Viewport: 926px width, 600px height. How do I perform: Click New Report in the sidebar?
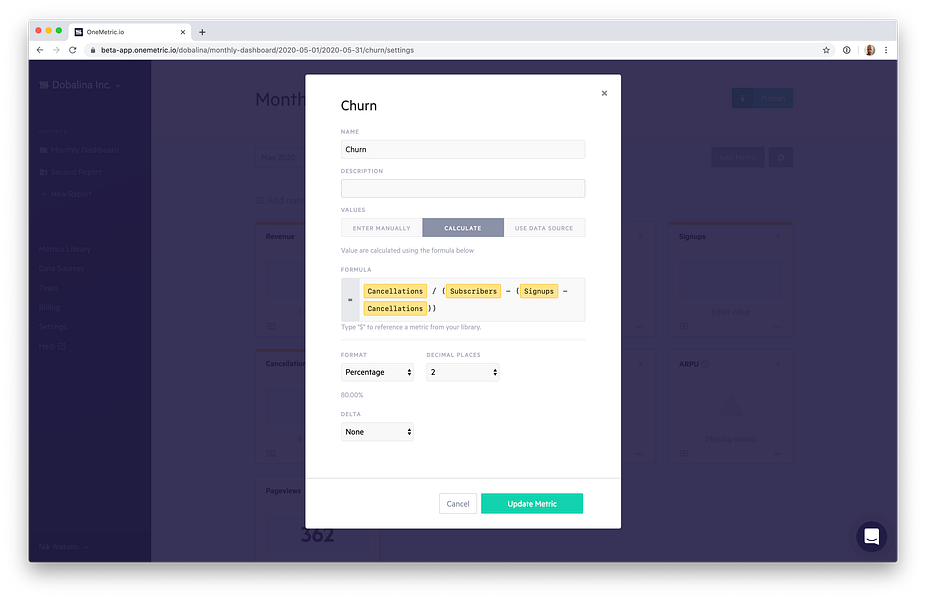coord(66,194)
